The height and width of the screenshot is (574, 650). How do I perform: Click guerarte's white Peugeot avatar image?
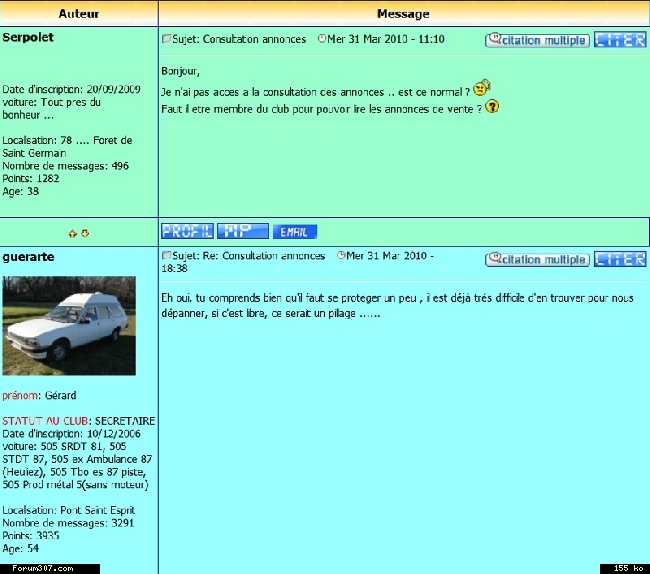69,326
